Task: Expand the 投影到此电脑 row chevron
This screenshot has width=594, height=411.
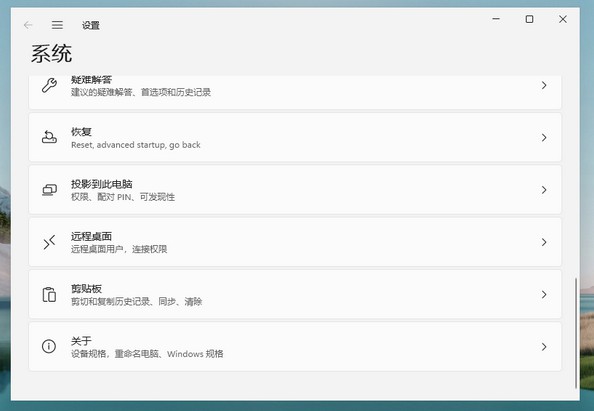Action: (x=544, y=190)
